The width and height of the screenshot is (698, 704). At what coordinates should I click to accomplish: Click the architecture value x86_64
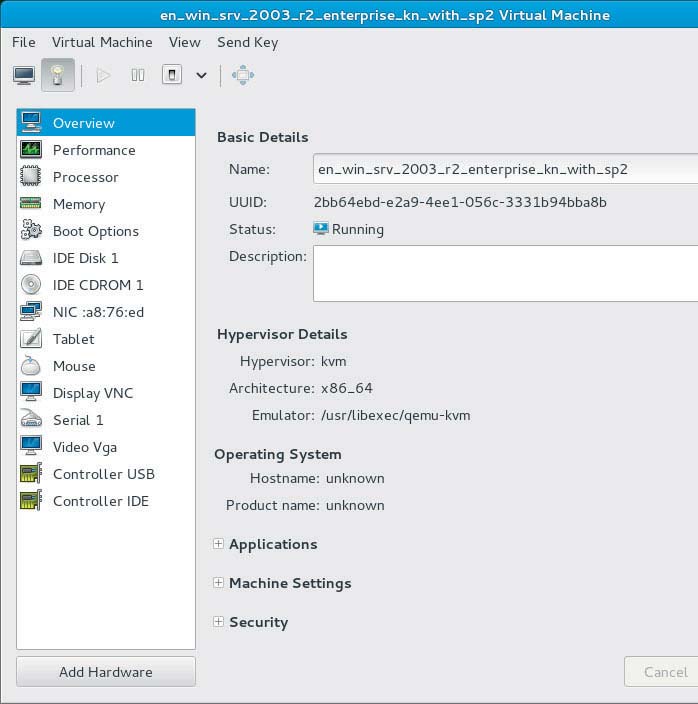tap(347, 388)
